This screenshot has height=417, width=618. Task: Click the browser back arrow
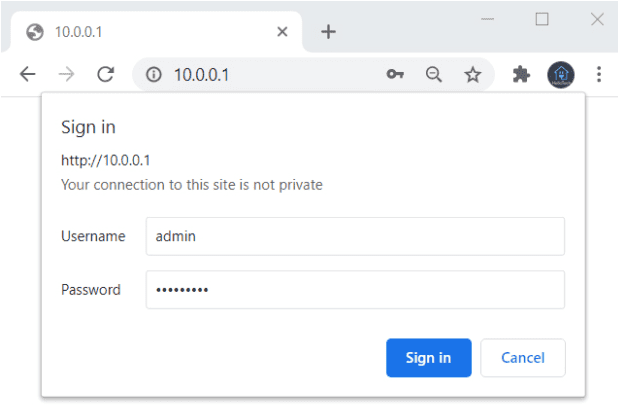(28, 74)
